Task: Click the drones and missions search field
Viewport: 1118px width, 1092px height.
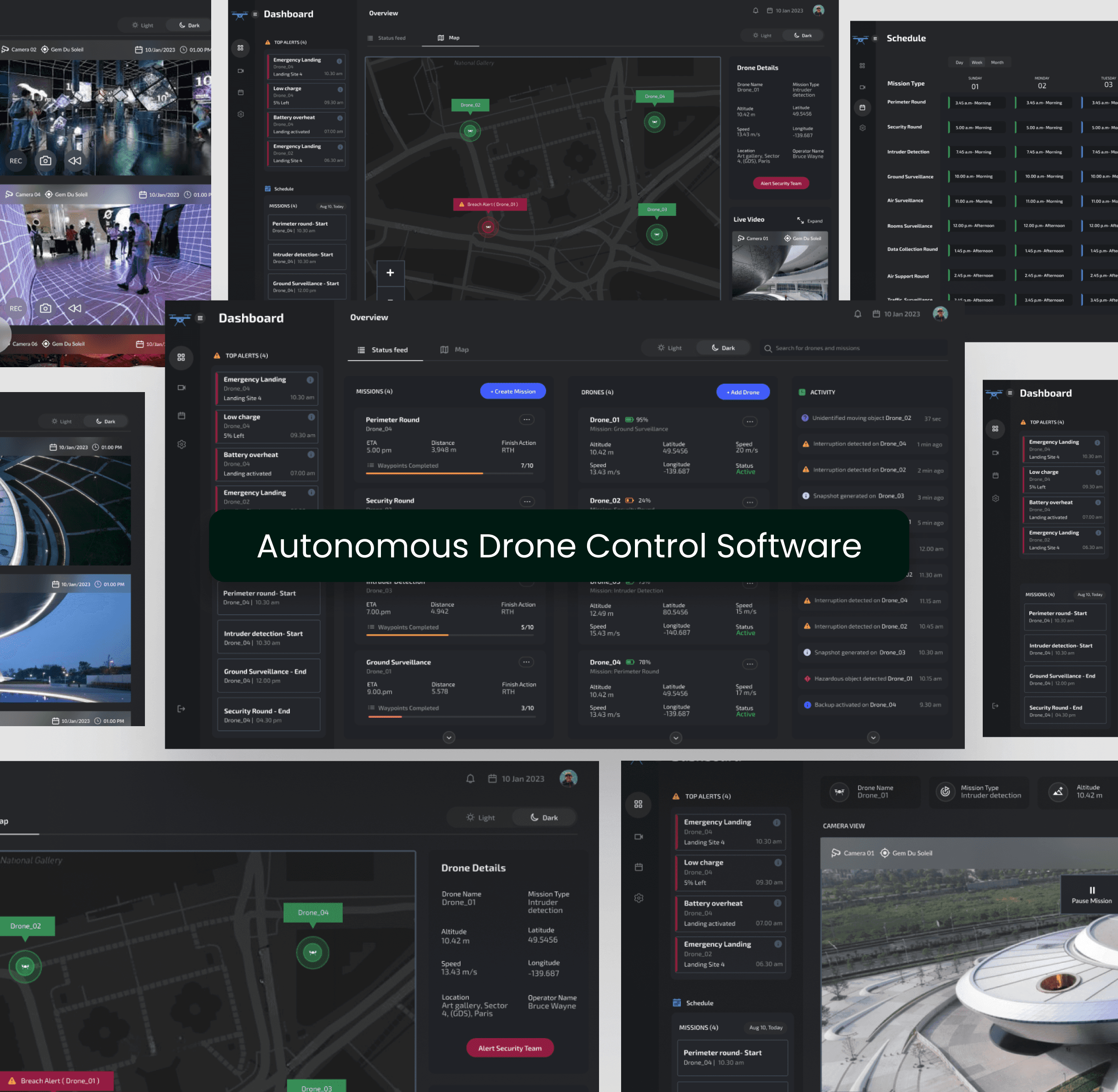Action: (x=854, y=348)
